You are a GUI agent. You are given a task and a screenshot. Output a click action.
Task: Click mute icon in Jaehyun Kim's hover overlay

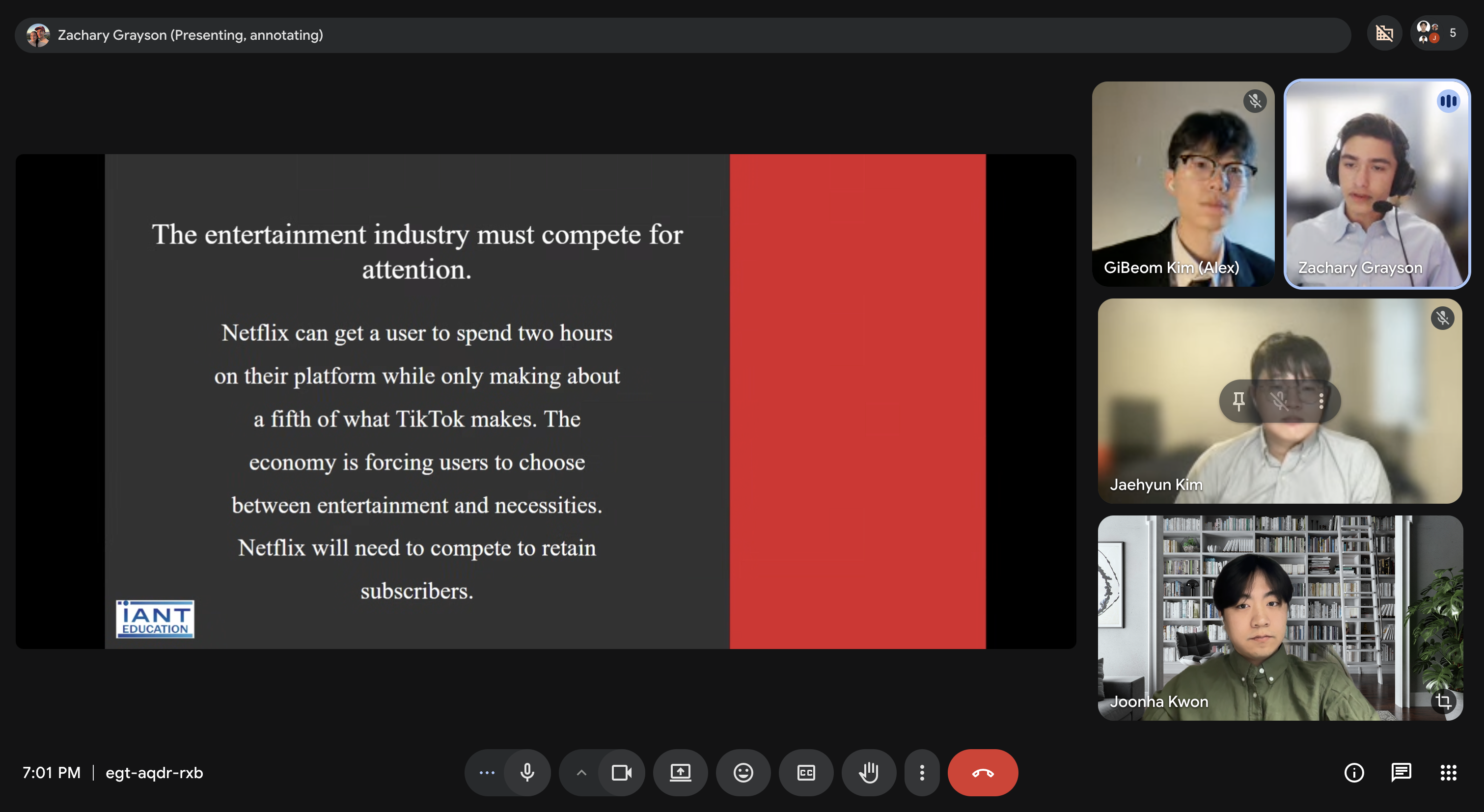pos(1280,401)
